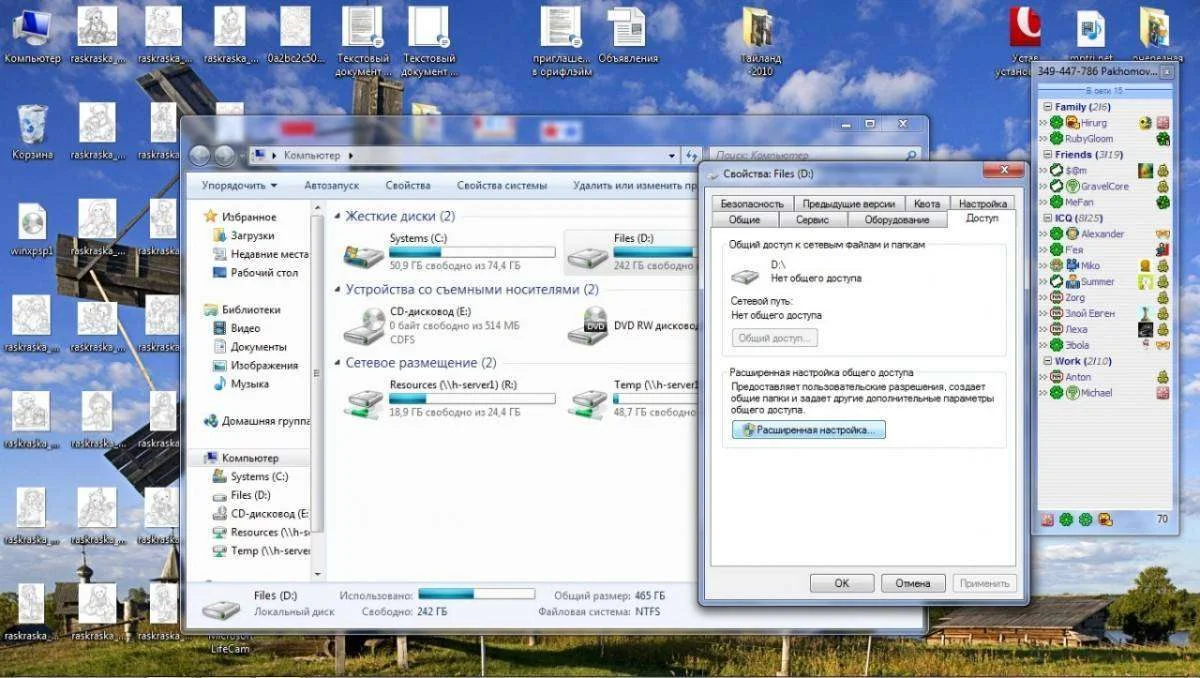Click the Explorer Back navigation arrow

click(x=200, y=155)
